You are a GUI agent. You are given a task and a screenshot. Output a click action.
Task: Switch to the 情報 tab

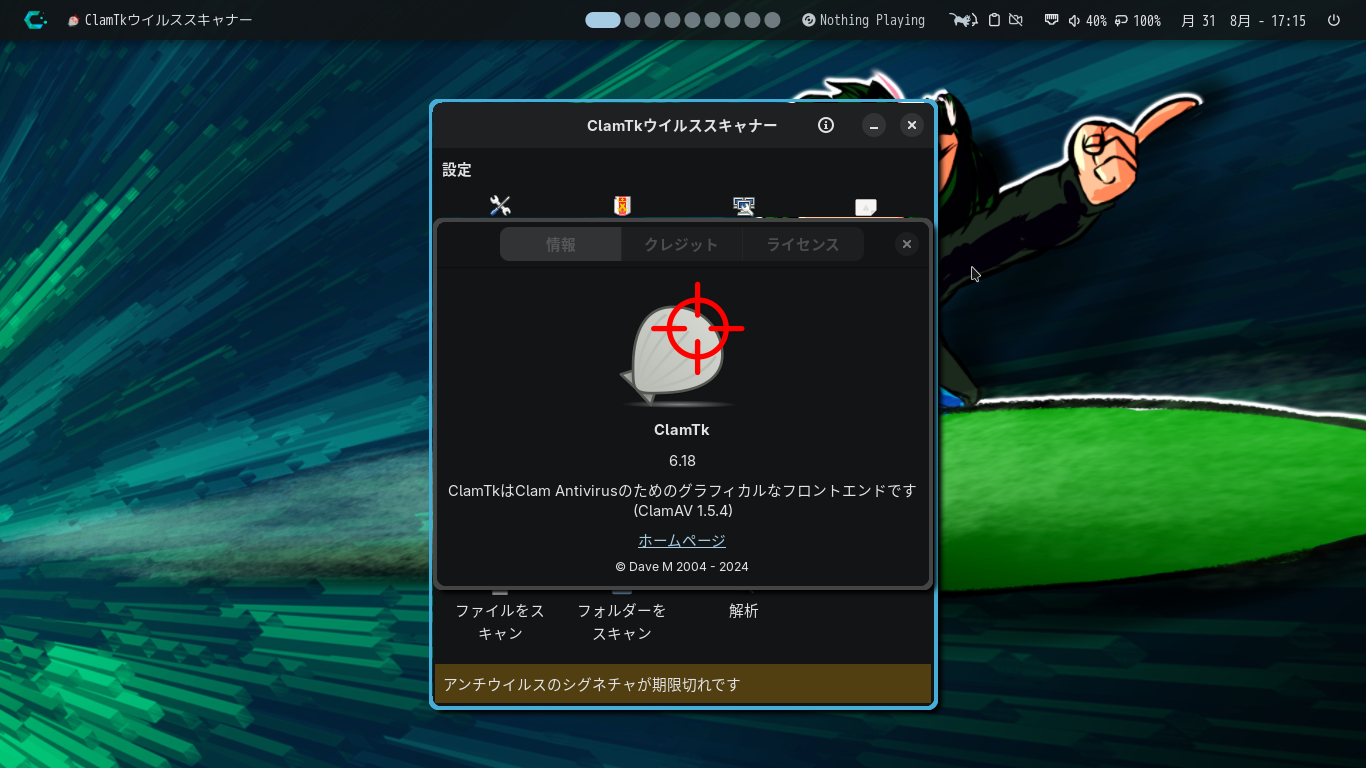(561, 244)
